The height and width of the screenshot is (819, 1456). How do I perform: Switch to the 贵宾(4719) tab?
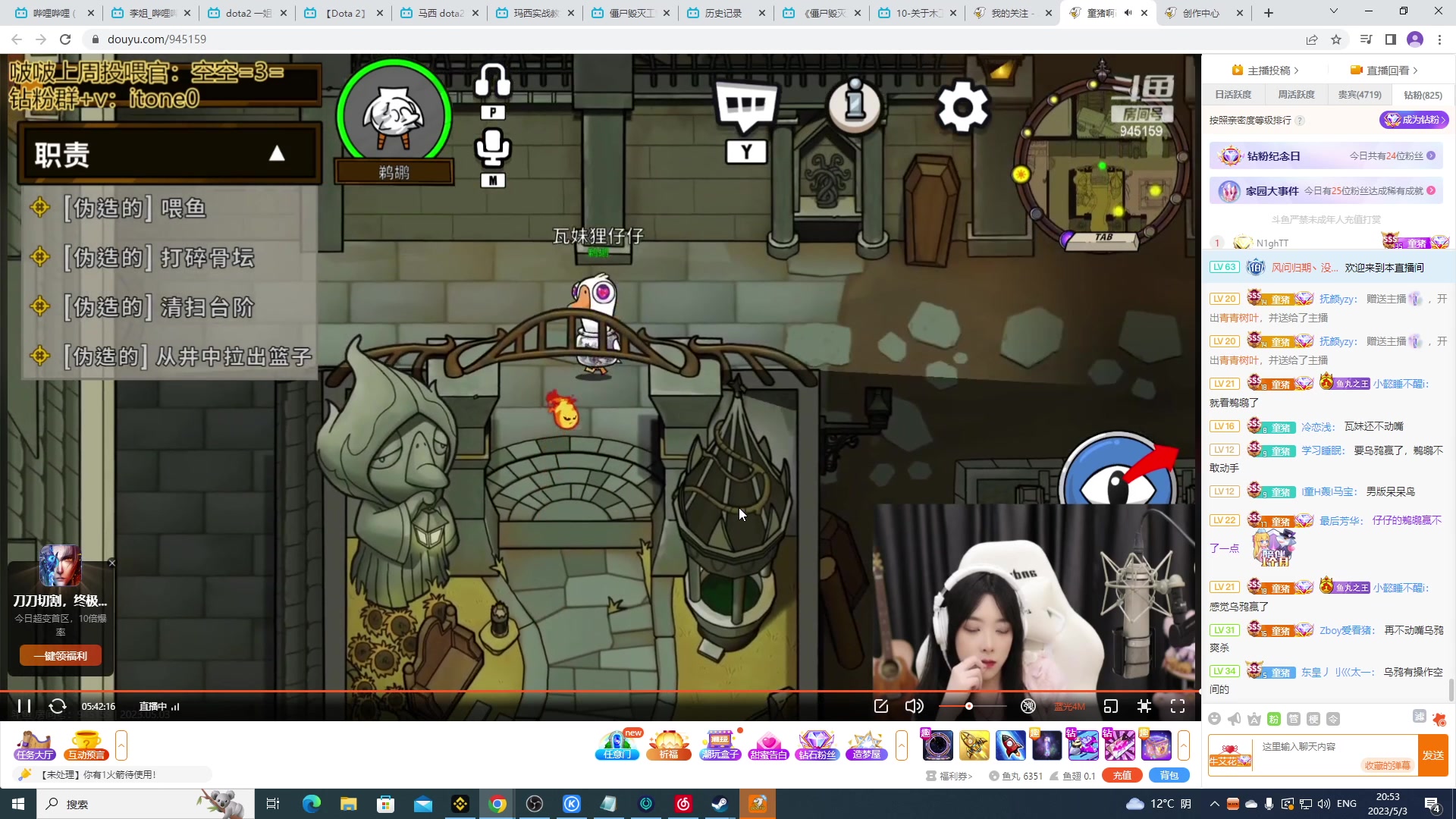[x=1360, y=95]
